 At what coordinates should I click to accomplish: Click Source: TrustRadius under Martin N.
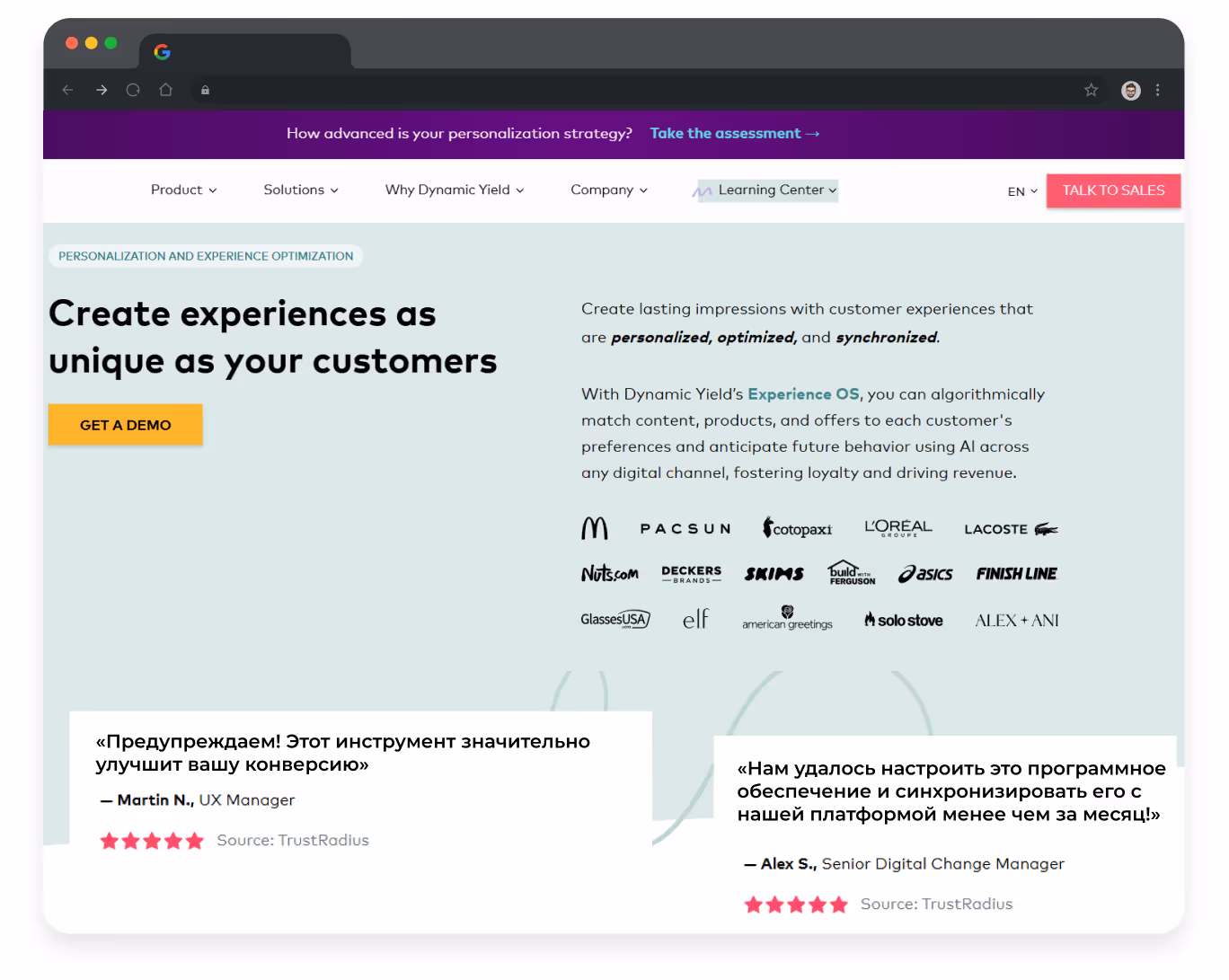[293, 841]
